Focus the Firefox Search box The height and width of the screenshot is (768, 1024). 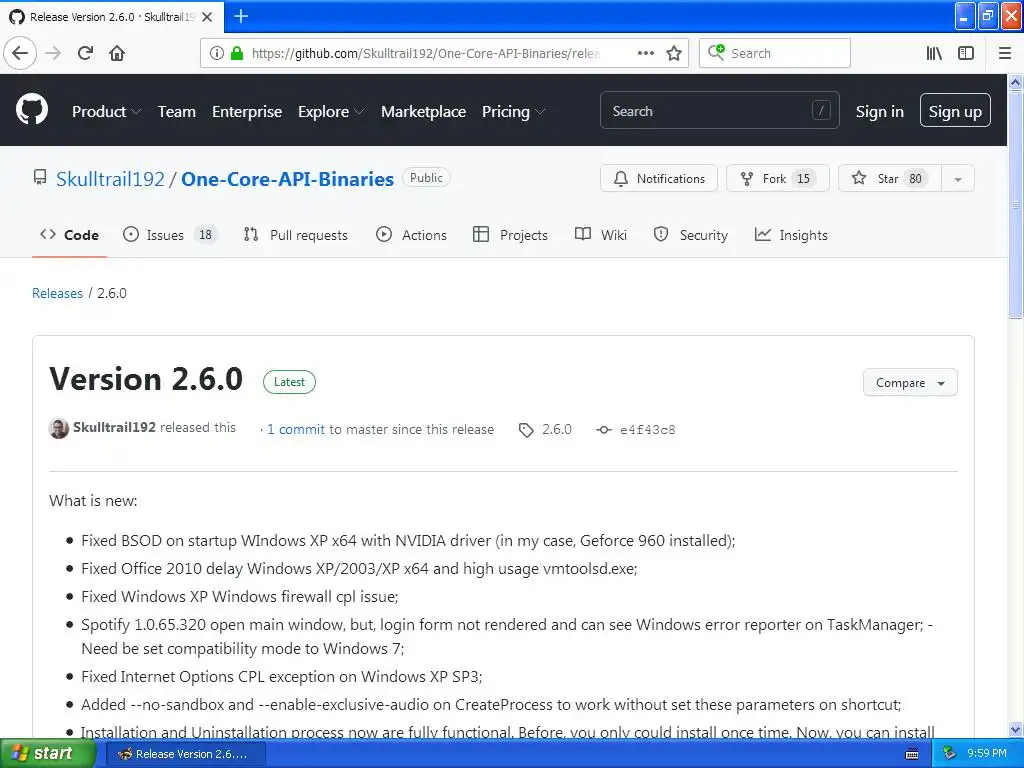tap(775, 53)
